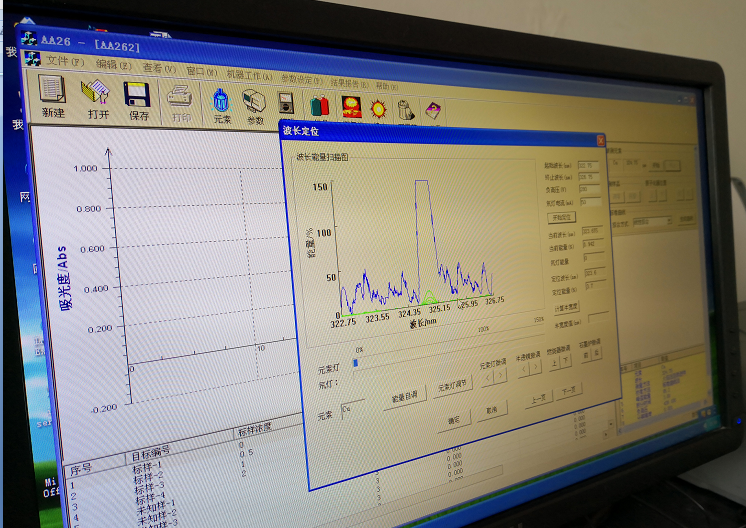The width and height of the screenshot is (746, 528).
Task: Click the trash can toolbar icon
Action: 405,110
